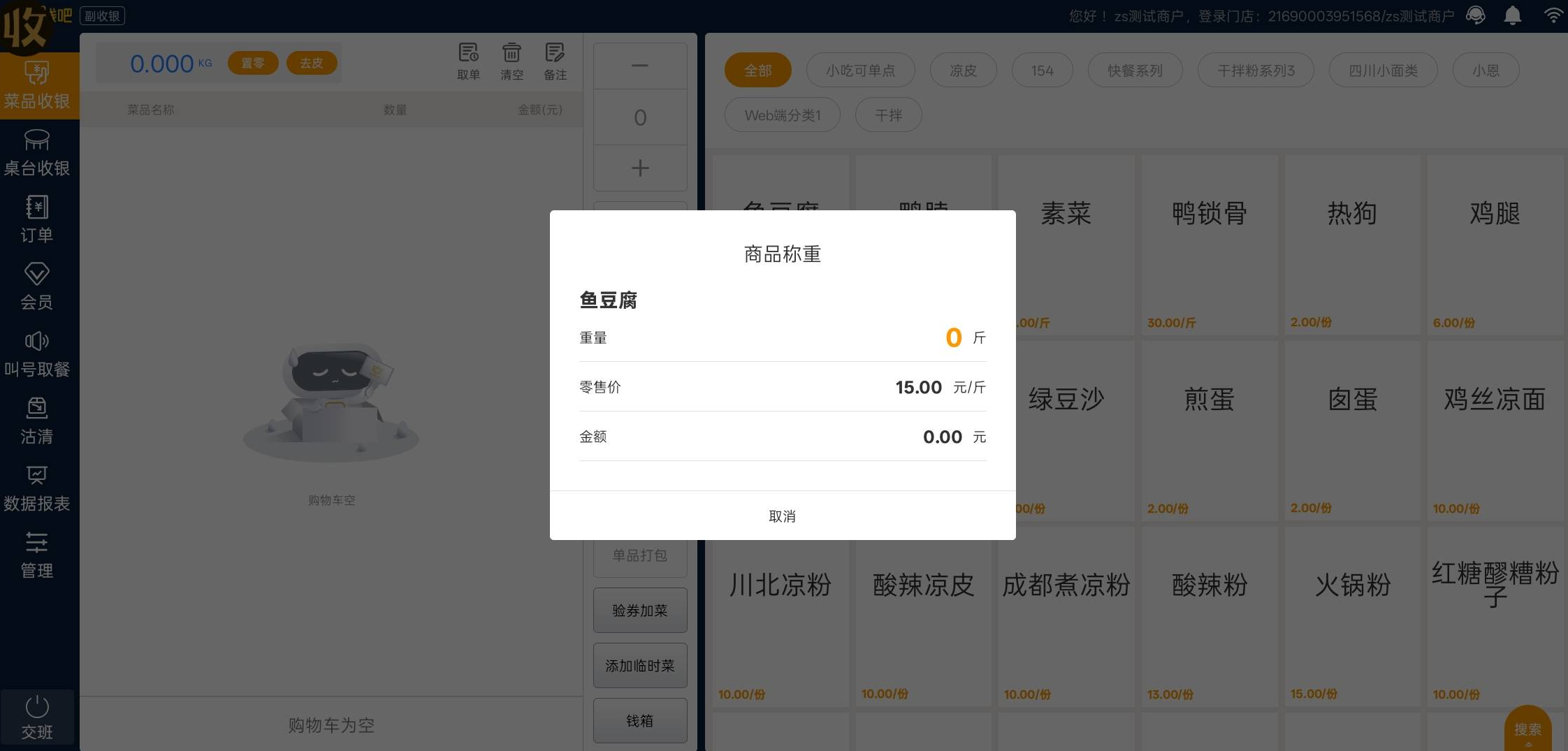Viewport: 1568px width, 751px height.
Task: Click the 置零 zero scale button
Action: pos(253,63)
